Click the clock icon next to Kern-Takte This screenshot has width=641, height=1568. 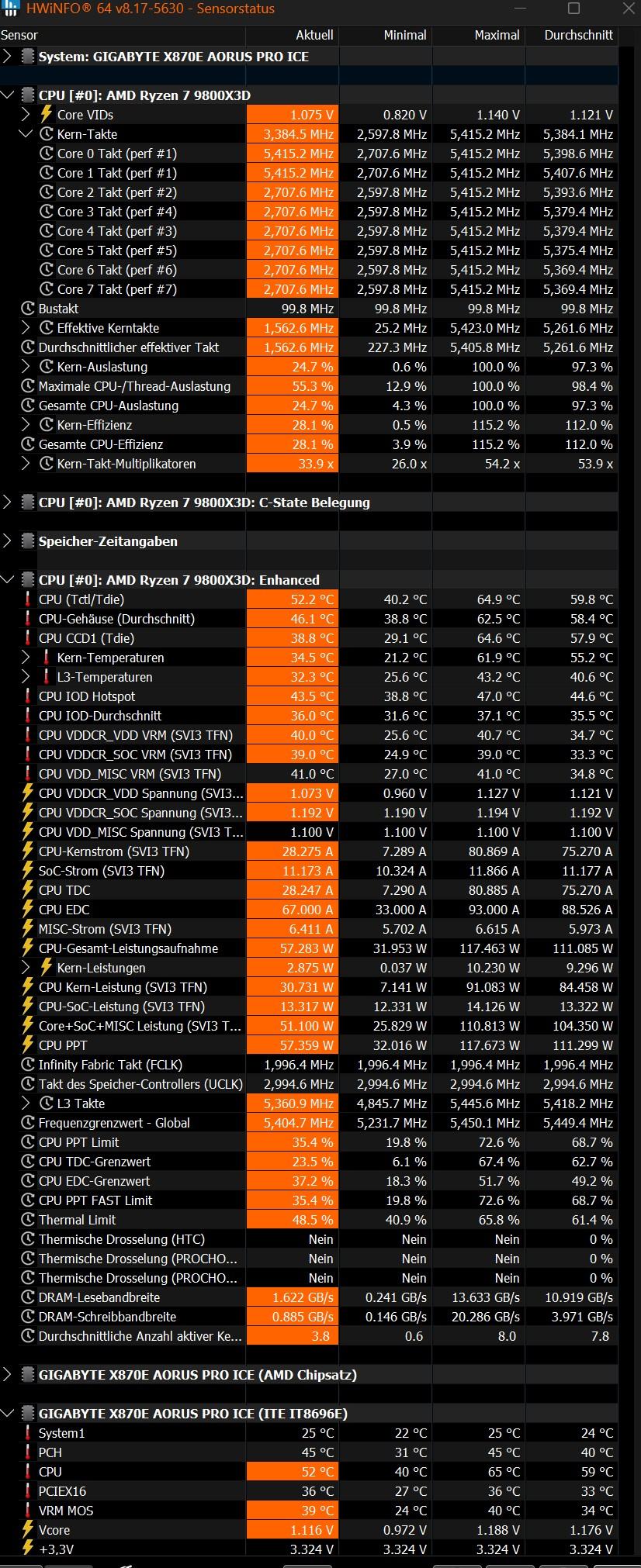[x=46, y=133]
